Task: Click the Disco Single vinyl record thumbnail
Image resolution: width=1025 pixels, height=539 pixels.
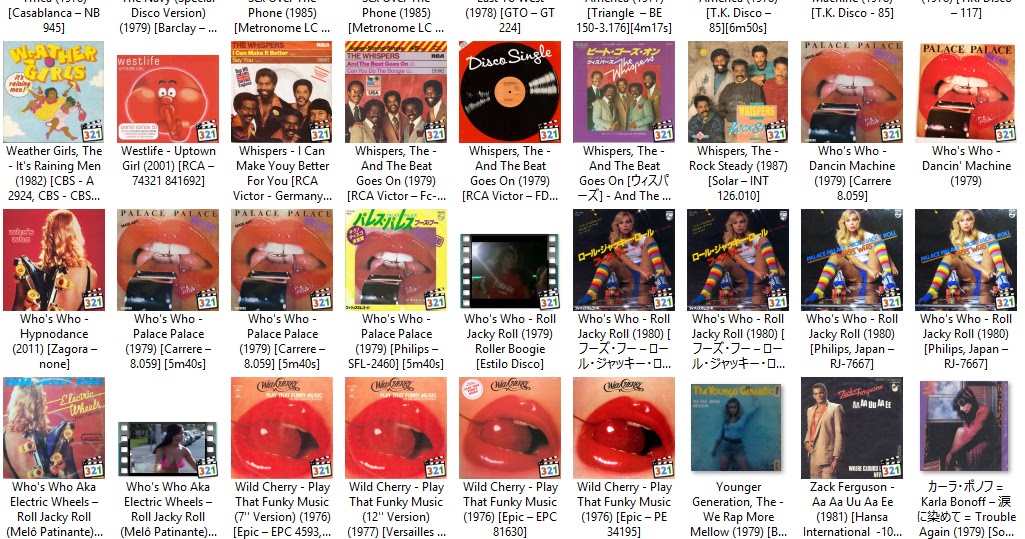Action: coord(510,91)
